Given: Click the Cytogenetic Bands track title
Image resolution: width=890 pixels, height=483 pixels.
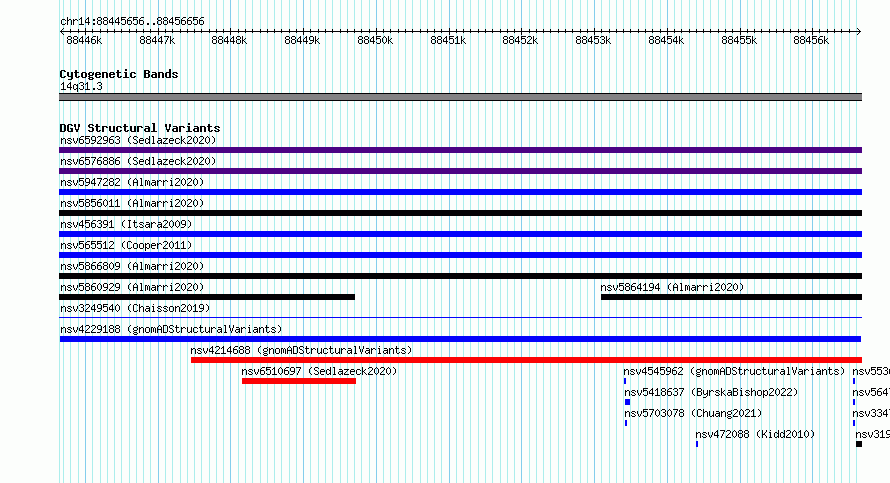Looking at the screenshot, I should coord(119,74).
